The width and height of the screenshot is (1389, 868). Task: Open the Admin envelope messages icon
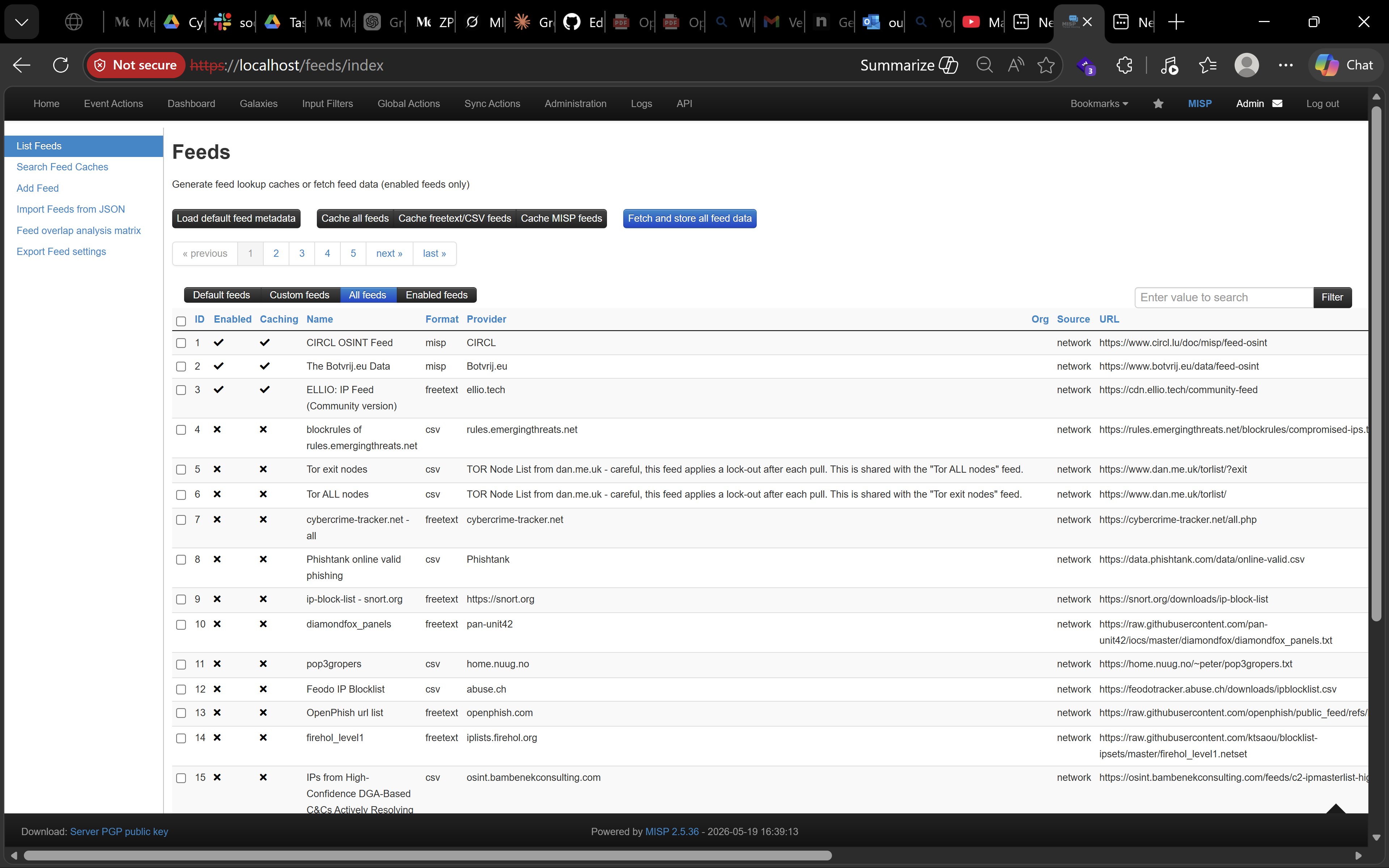[x=1278, y=103]
